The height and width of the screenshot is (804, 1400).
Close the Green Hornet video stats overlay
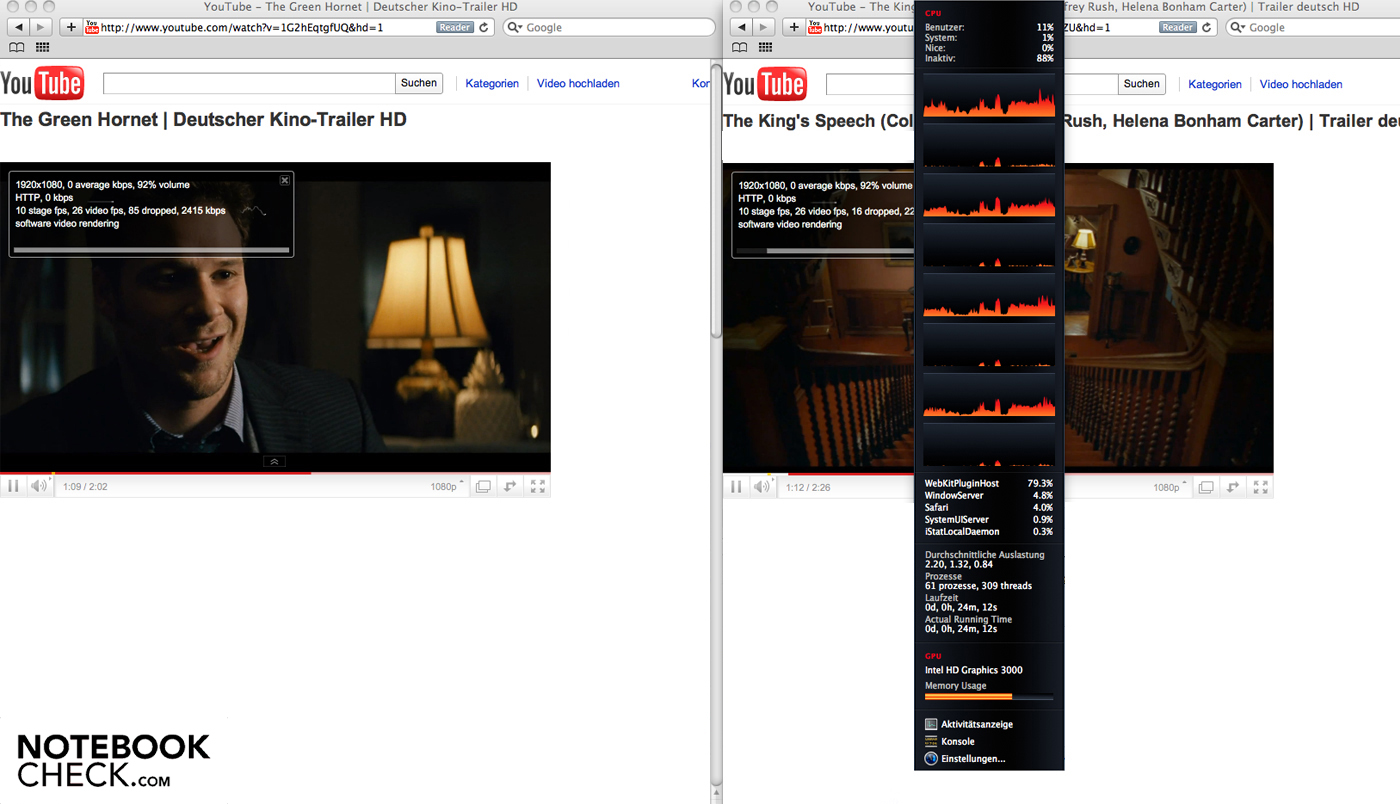[x=285, y=180]
